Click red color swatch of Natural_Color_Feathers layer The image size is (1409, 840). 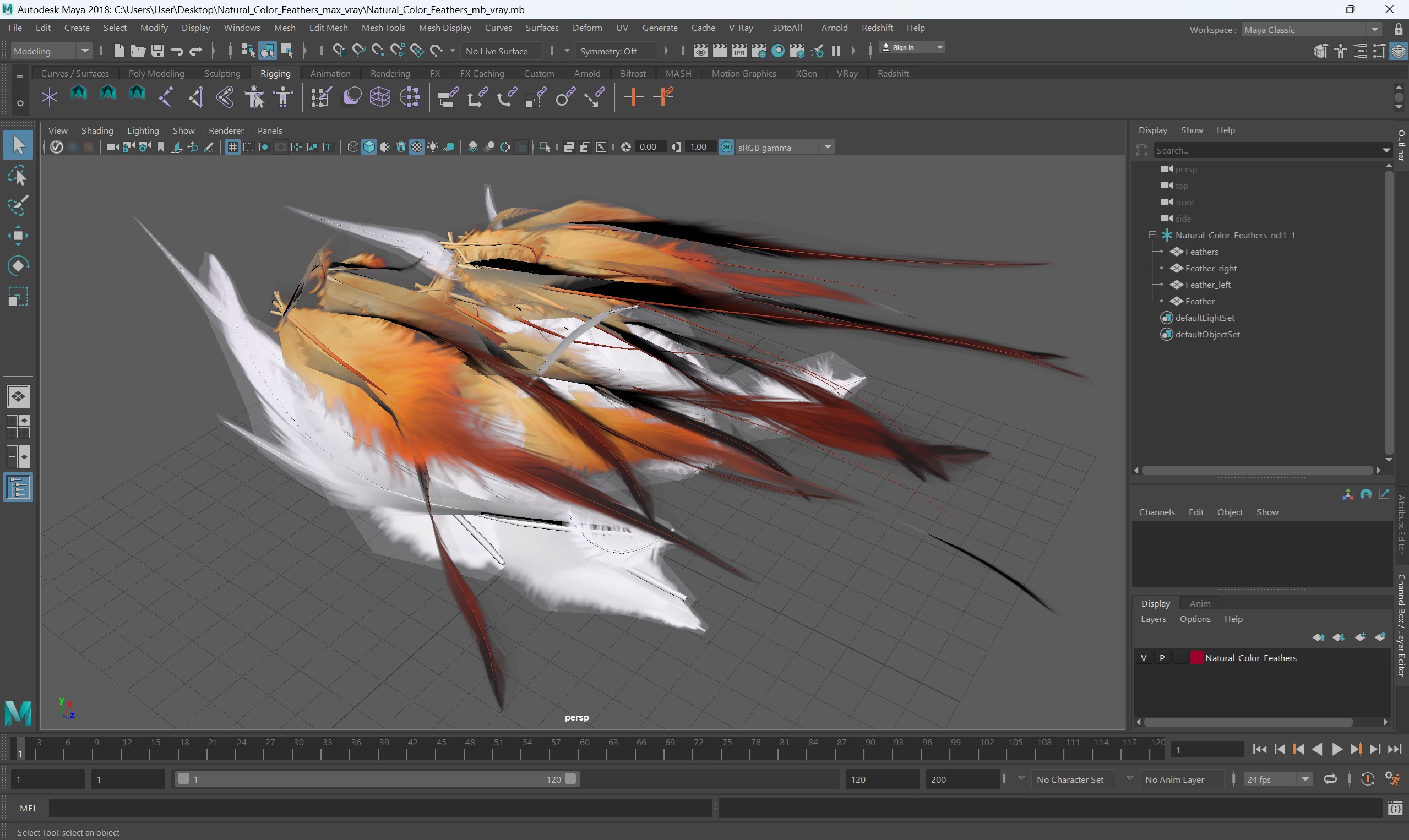tap(1196, 658)
